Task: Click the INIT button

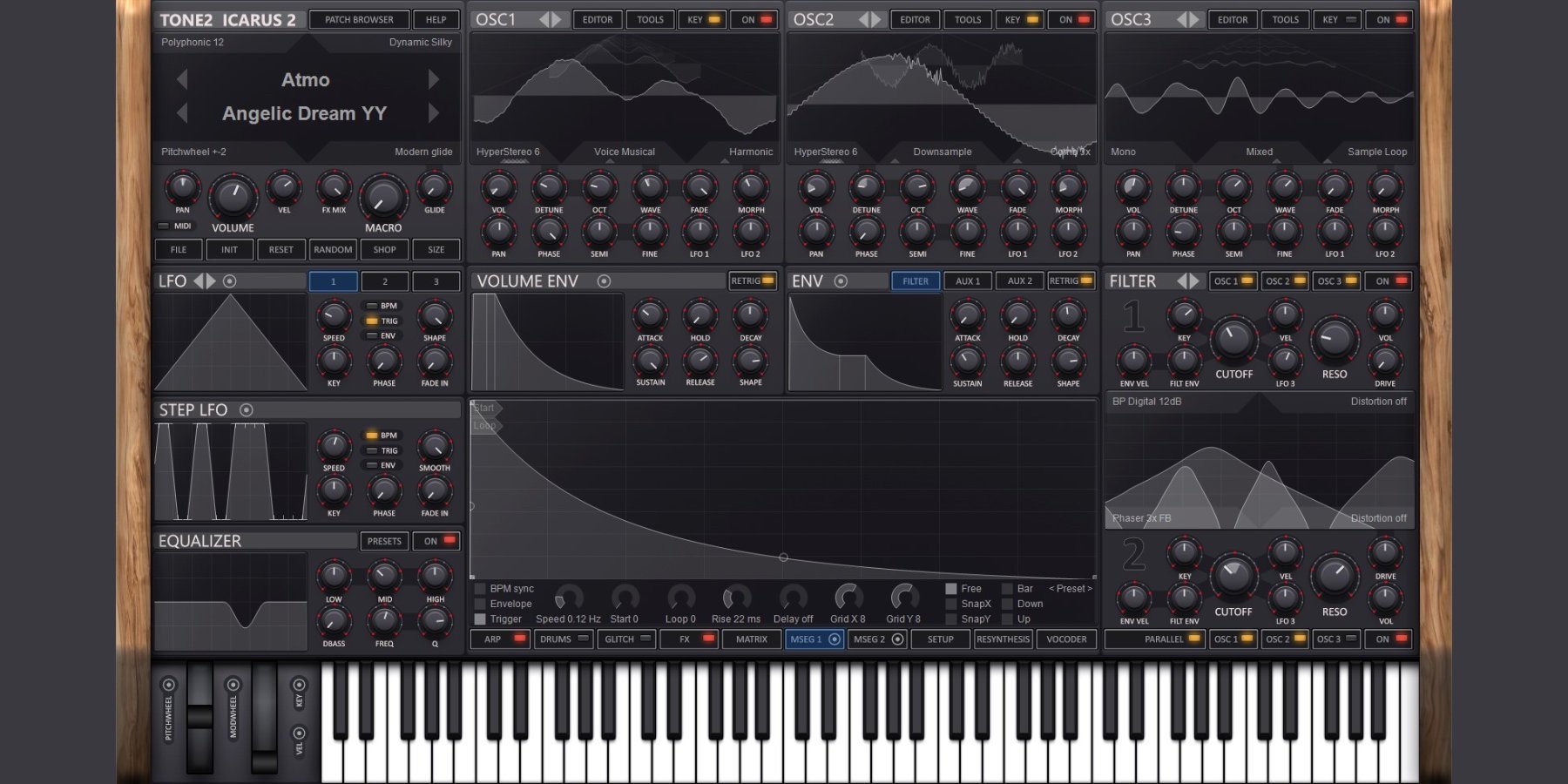Action: 229,250
